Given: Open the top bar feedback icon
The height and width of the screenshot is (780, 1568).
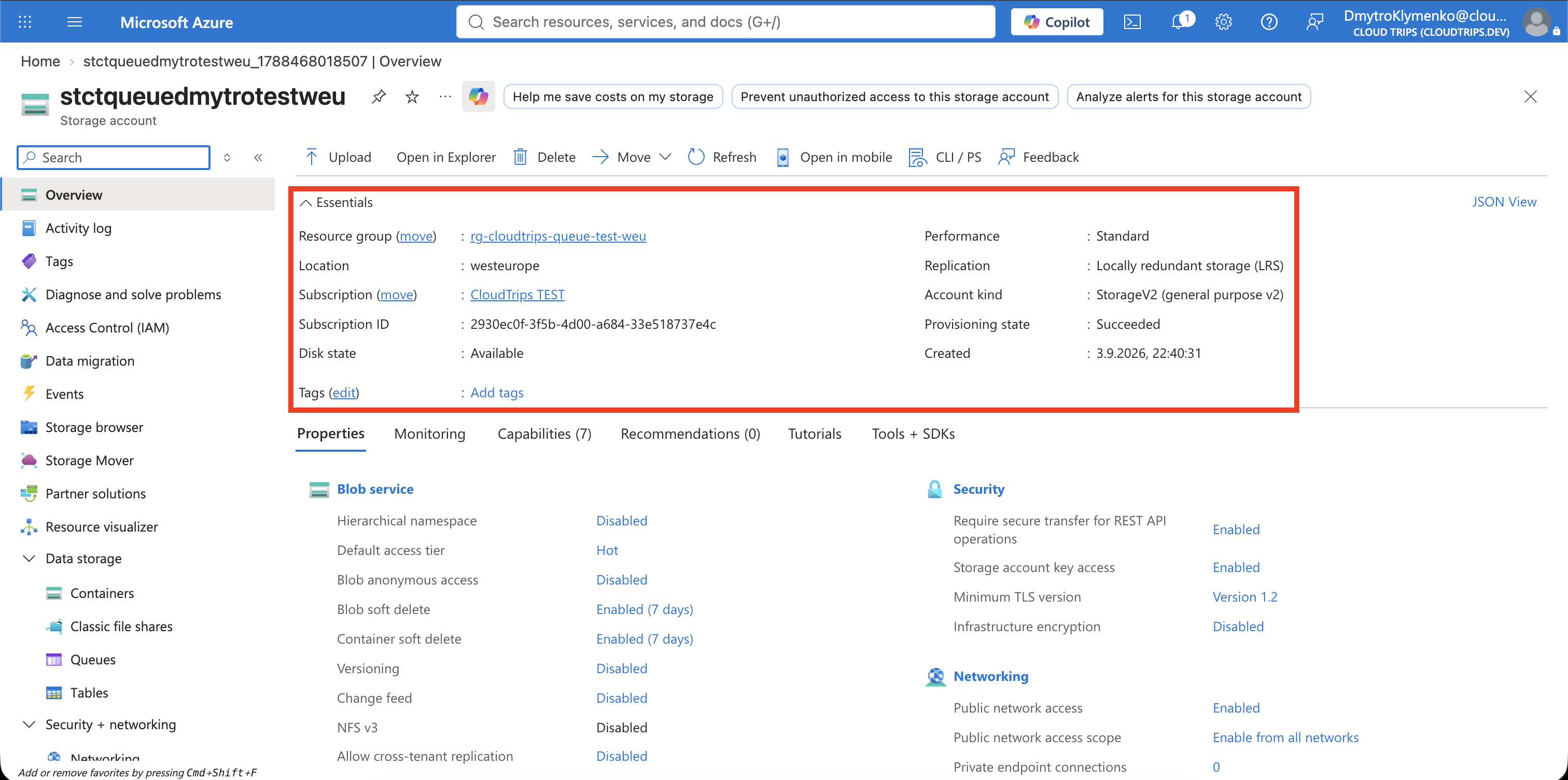Looking at the screenshot, I should [x=1315, y=22].
